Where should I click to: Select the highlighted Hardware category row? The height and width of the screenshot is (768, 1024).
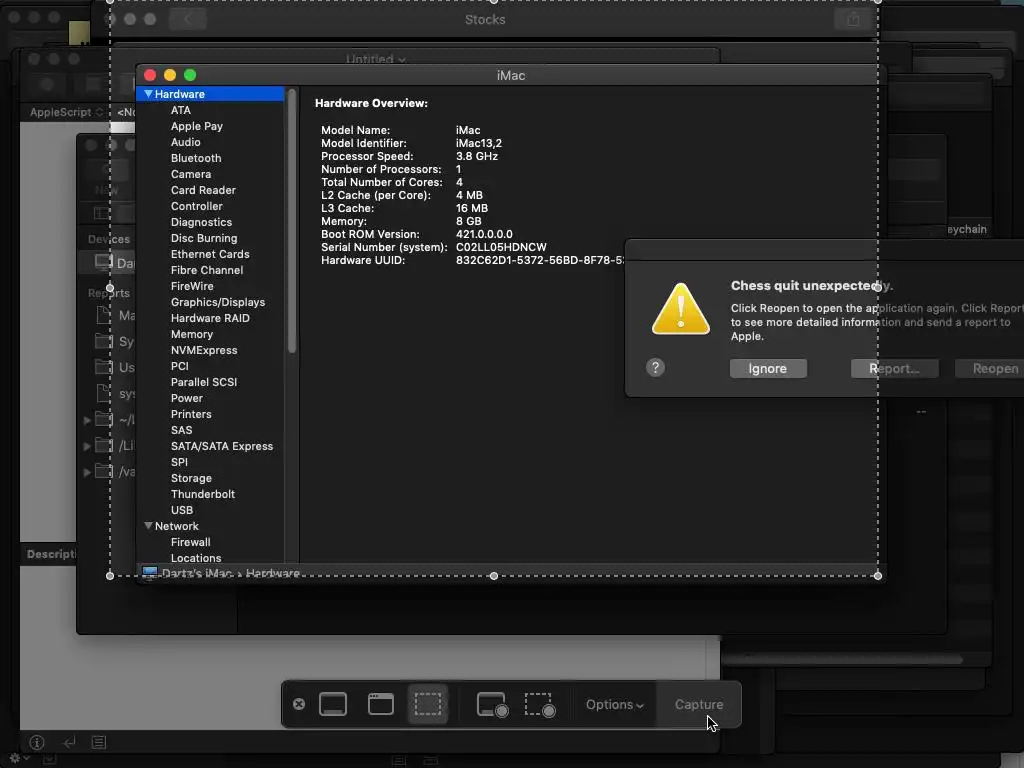pyautogui.click(x=210, y=94)
